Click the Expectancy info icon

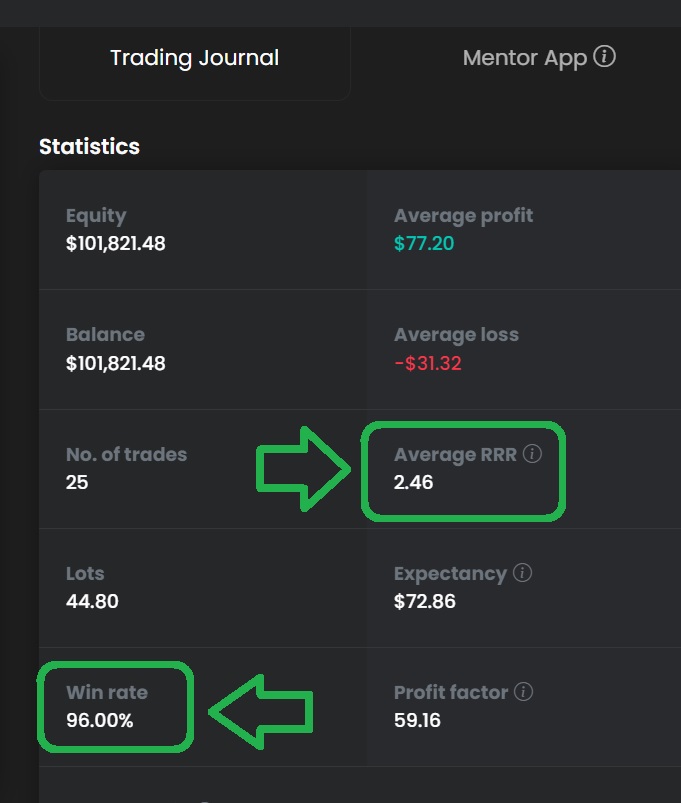[522, 573]
